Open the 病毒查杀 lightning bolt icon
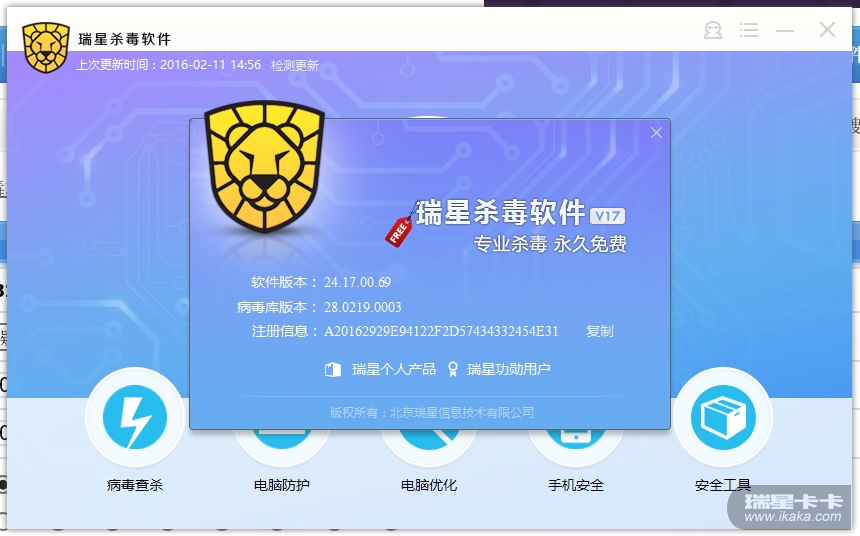This screenshot has width=860, height=536. tap(134, 417)
